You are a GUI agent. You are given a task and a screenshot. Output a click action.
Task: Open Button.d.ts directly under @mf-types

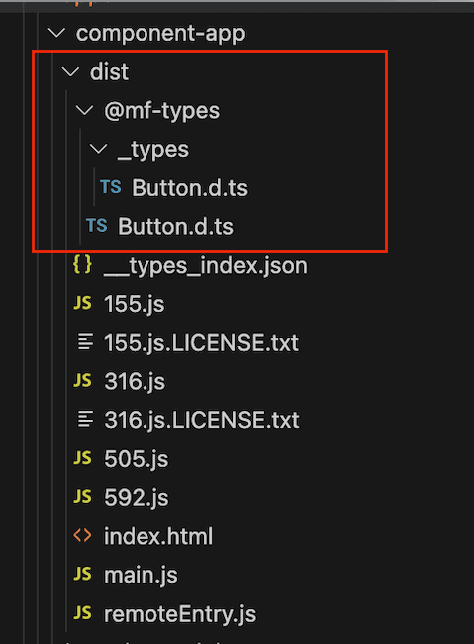point(176,226)
